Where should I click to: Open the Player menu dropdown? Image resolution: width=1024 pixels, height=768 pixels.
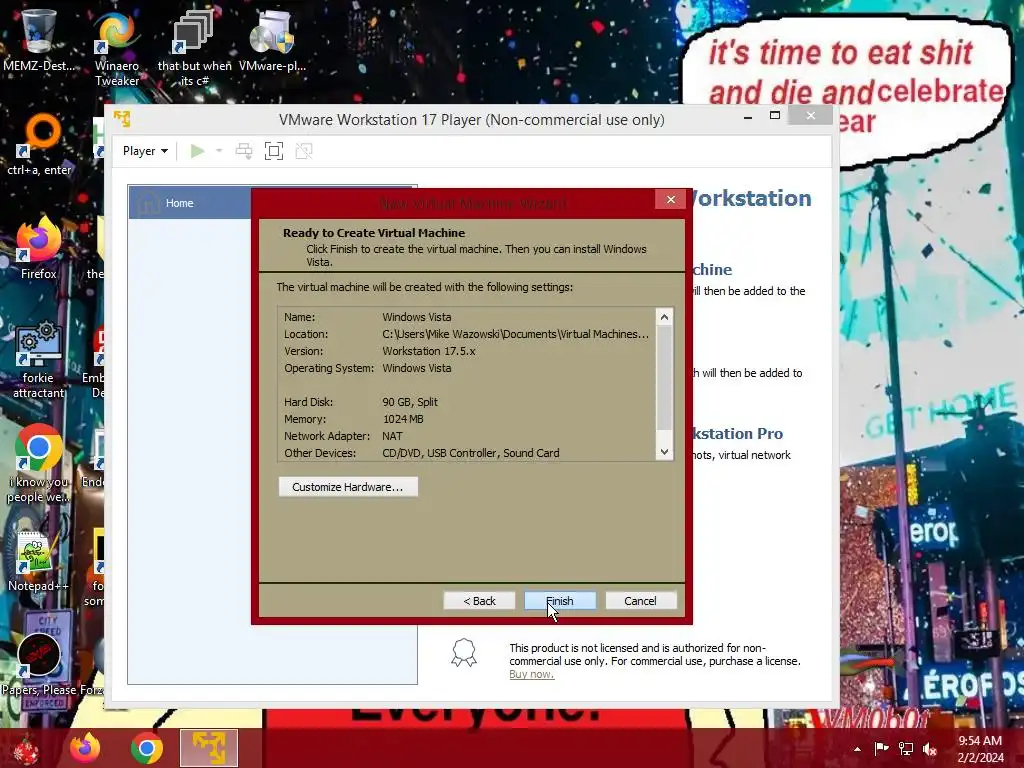tap(145, 151)
